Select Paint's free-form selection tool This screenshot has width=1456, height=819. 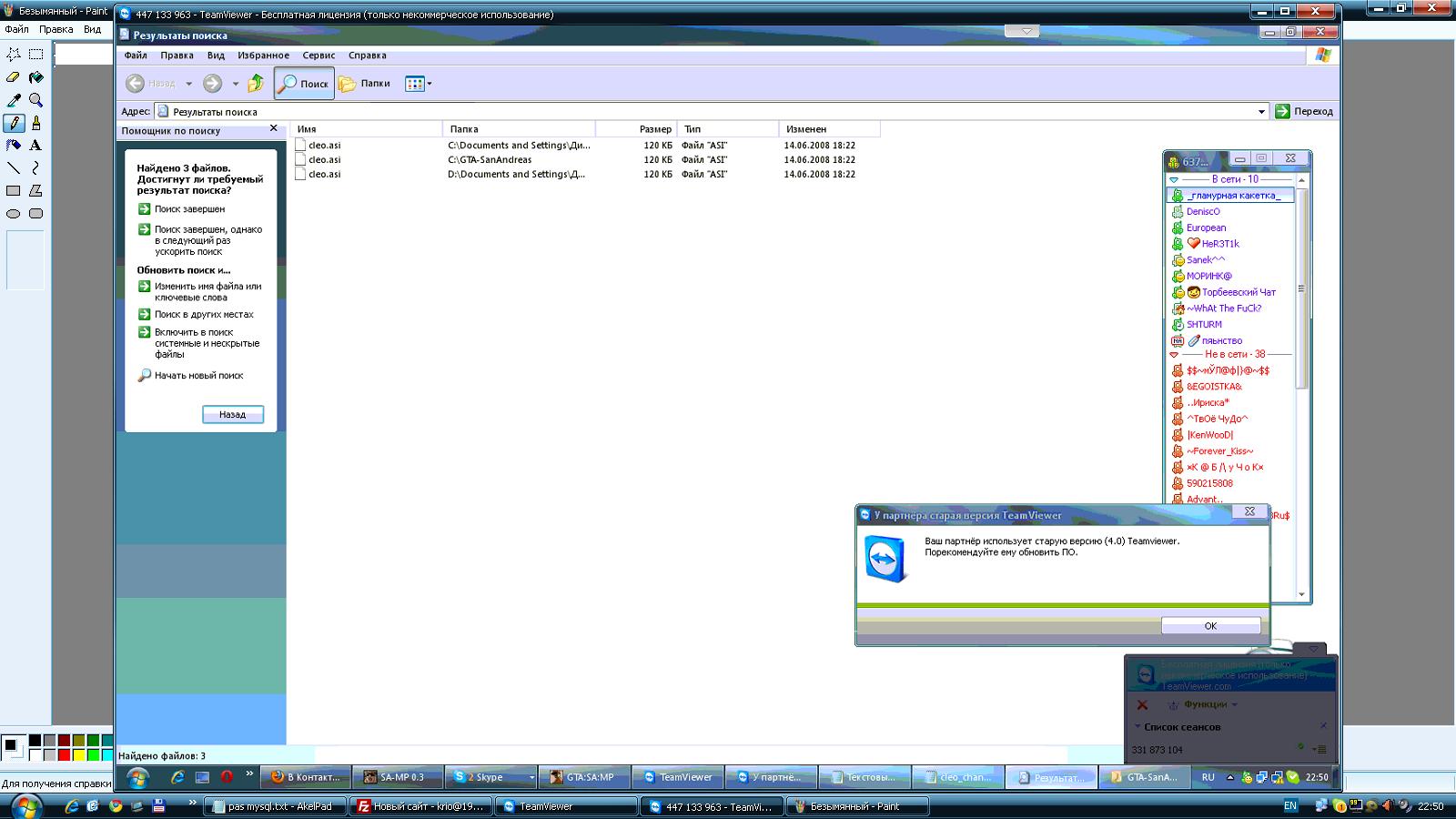click(14, 55)
